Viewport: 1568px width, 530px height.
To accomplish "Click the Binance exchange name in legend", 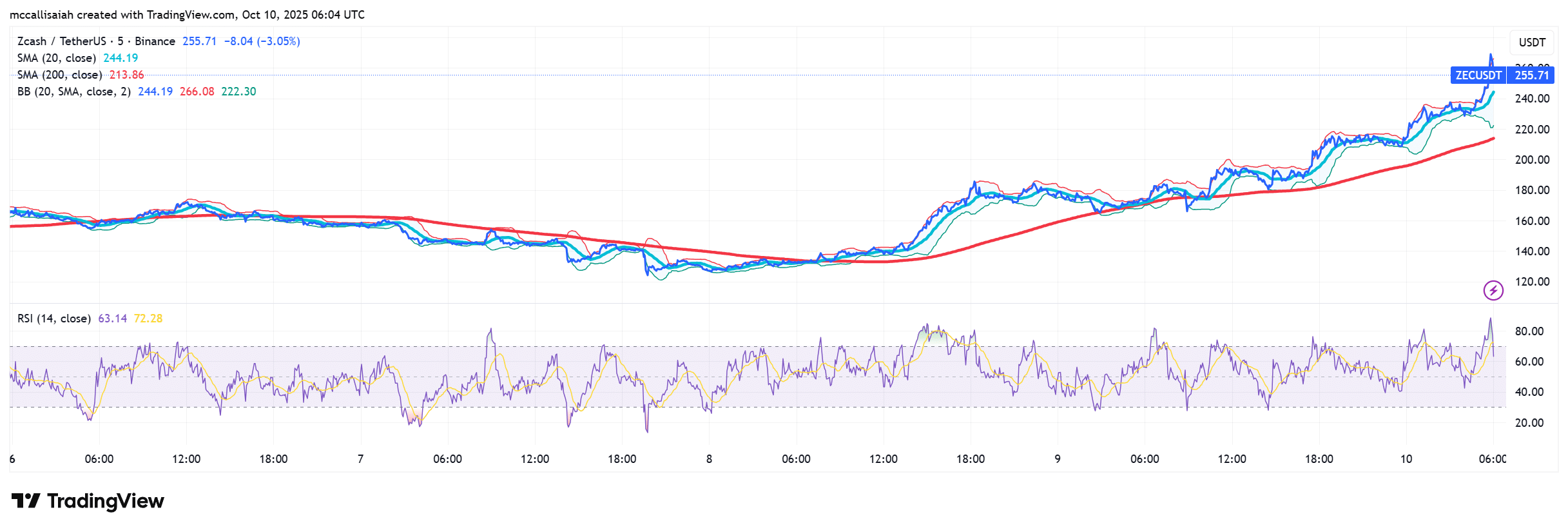I will [x=155, y=41].
